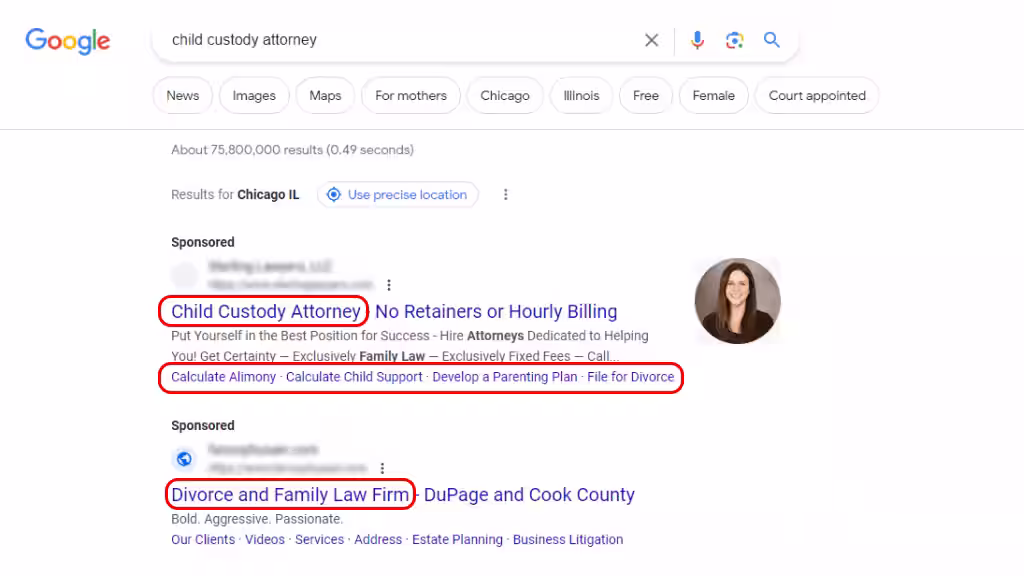Open the Calculate Child Support sitelink
Viewport: 1024px width, 576px height.
point(354,377)
